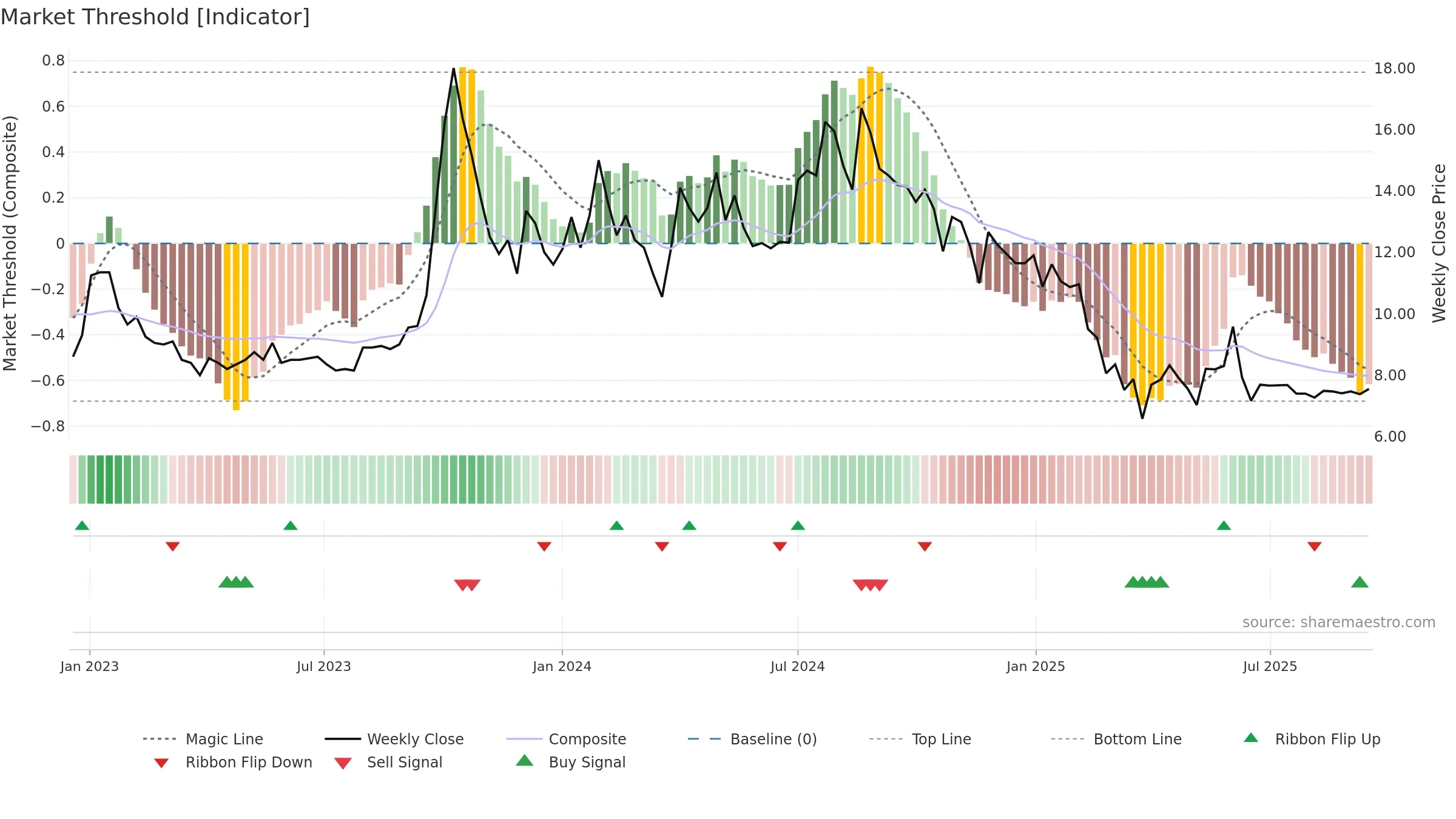
Task: Click the Ribbon Flip Down legend triangle
Action: [x=161, y=763]
